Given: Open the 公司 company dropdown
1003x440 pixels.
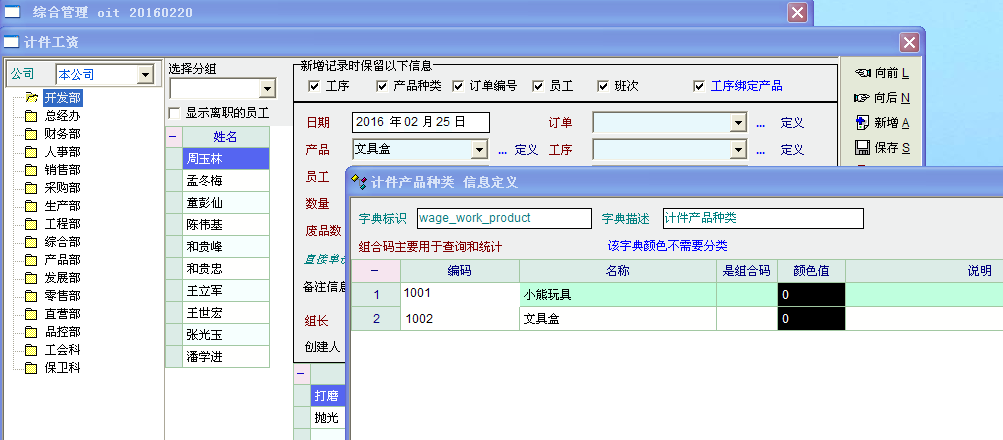Looking at the screenshot, I should click(144, 75).
